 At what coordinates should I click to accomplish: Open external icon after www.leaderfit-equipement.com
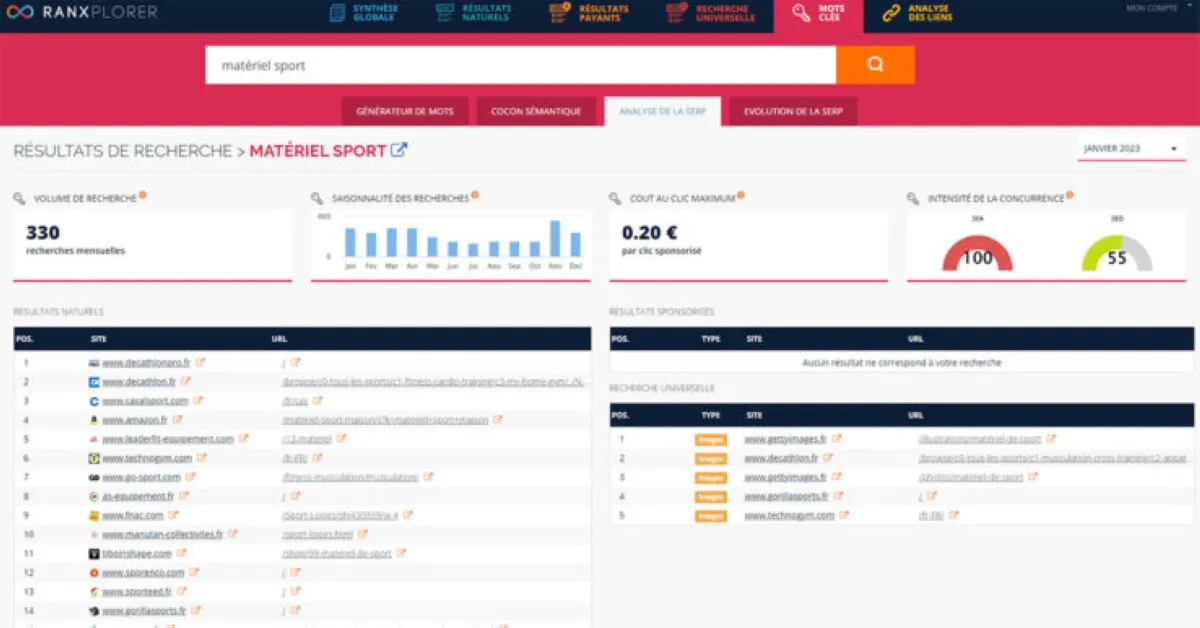(x=244, y=438)
